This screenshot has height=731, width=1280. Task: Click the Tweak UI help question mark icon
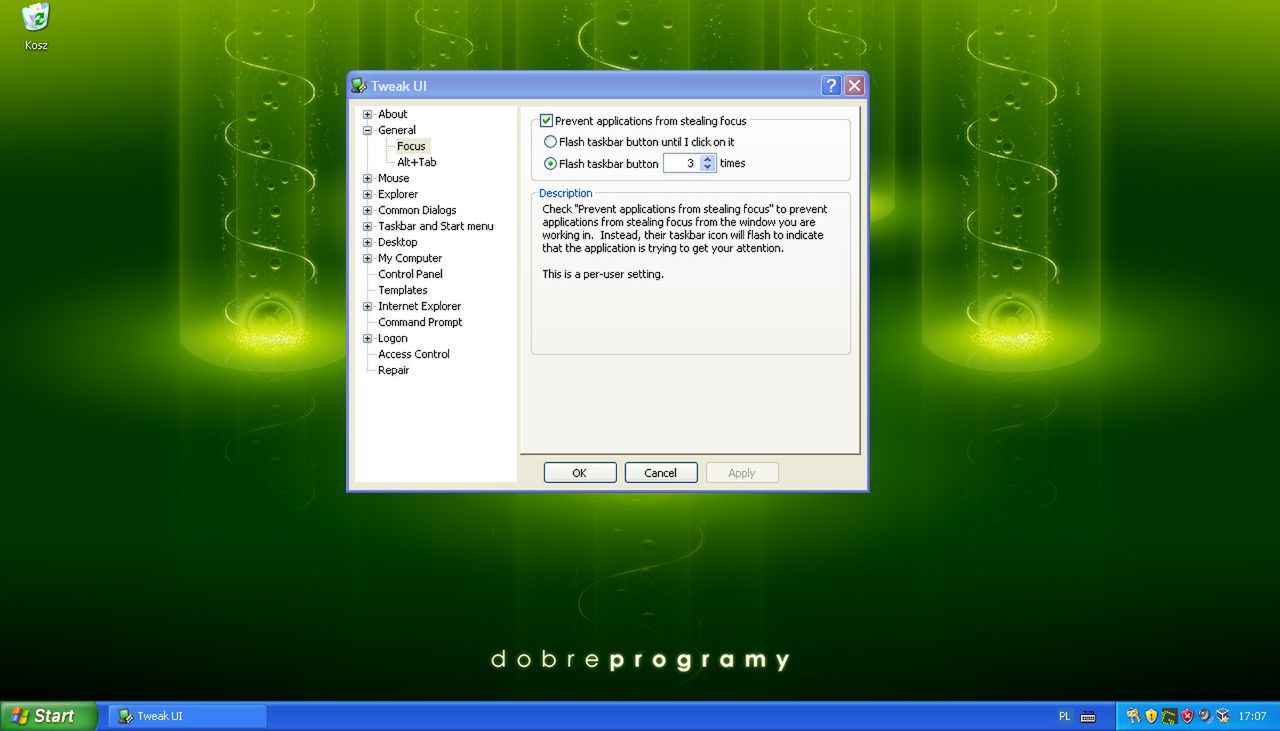831,86
